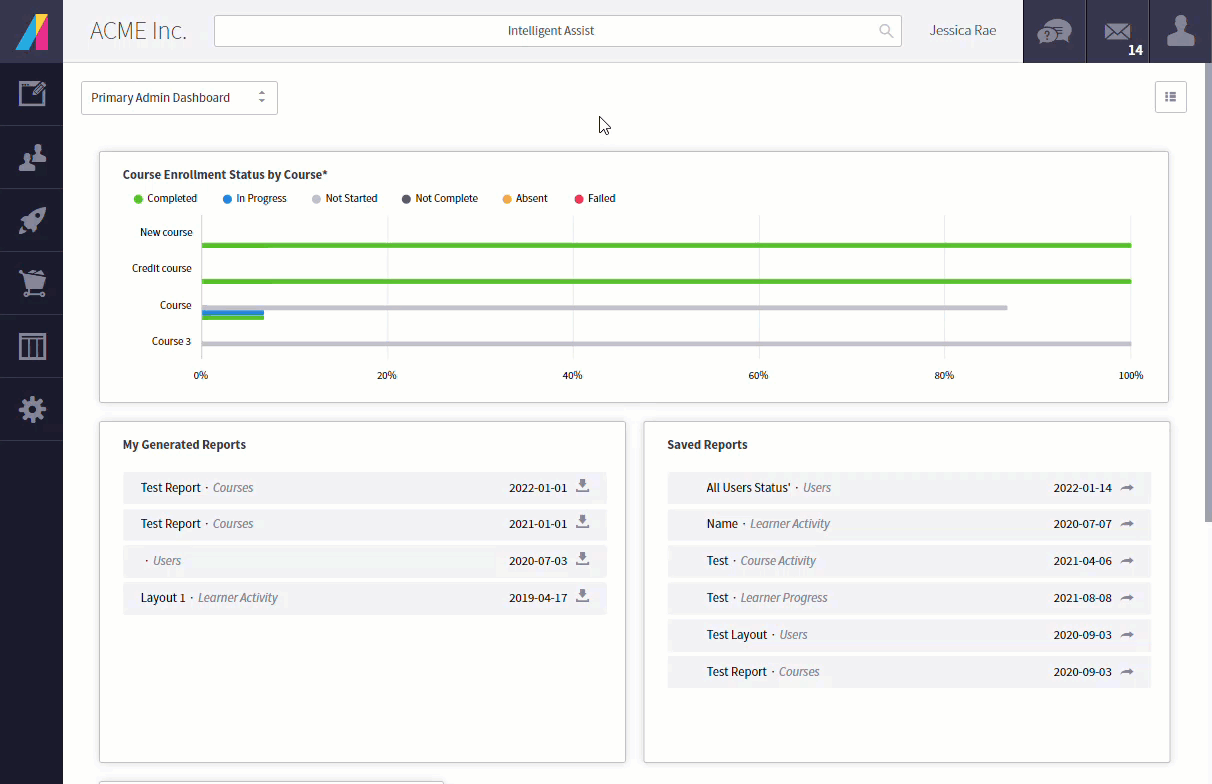Open Name Learner Activity arrow icon
Screen dimensions: 1212x784
1127,524
